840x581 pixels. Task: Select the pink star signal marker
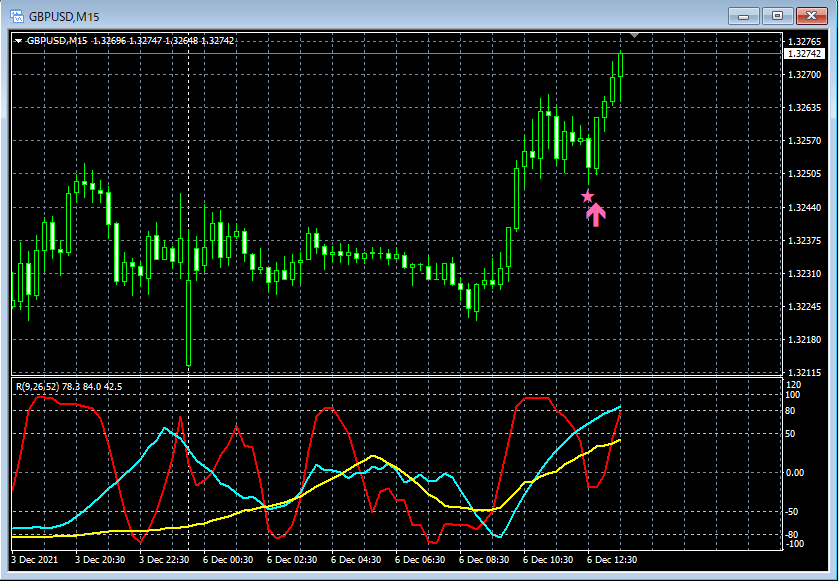[588, 196]
